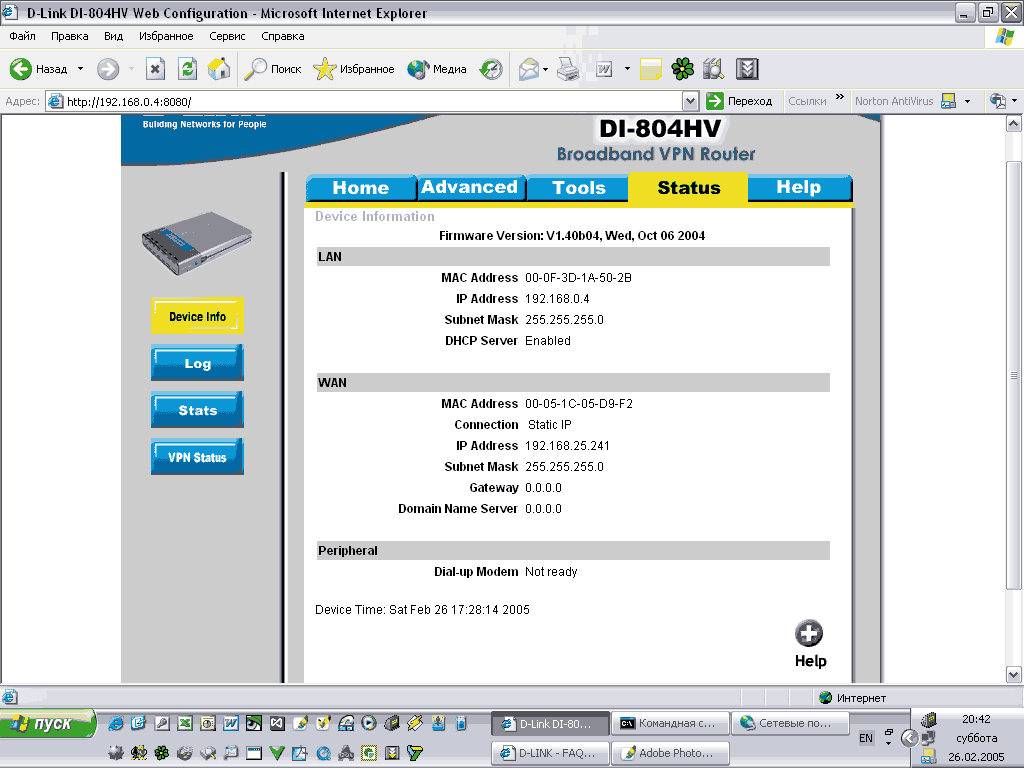Switch to the Home tab

(x=360, y=188)
